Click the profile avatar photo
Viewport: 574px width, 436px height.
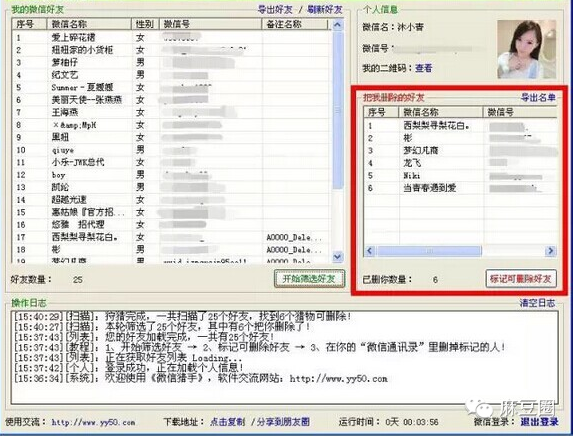526,49
